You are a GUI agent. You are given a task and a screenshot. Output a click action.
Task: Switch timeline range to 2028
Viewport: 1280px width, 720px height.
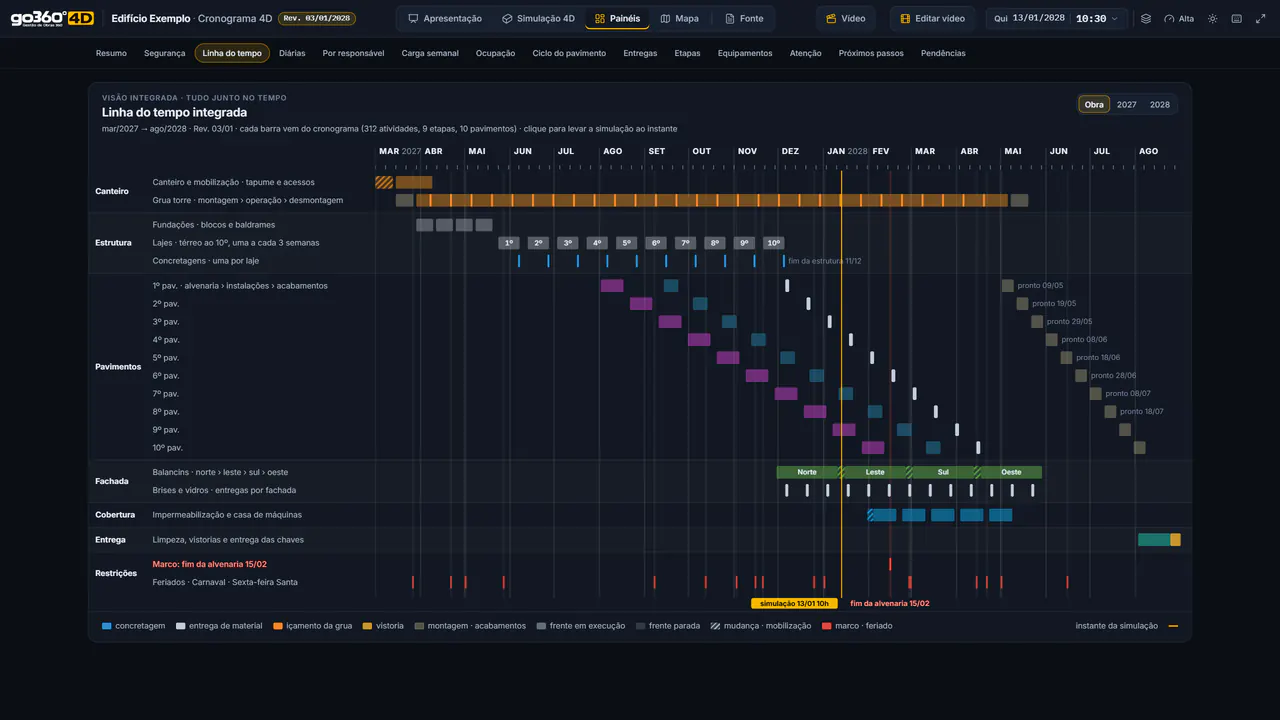[x=1160, y=104]
